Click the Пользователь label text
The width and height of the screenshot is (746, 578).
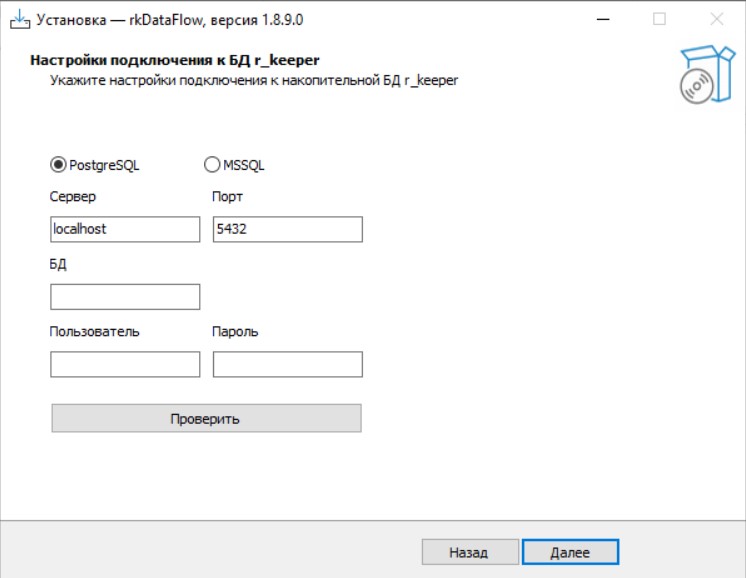coord(94,331)
